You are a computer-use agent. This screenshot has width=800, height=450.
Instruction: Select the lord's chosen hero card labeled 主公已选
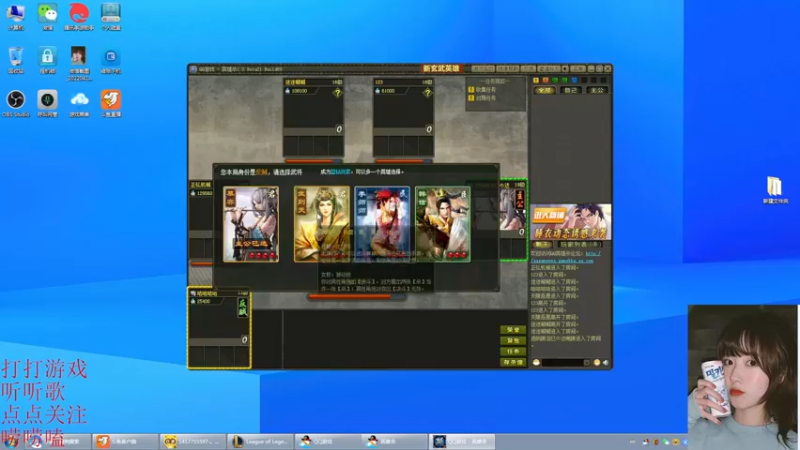point(251,224)
